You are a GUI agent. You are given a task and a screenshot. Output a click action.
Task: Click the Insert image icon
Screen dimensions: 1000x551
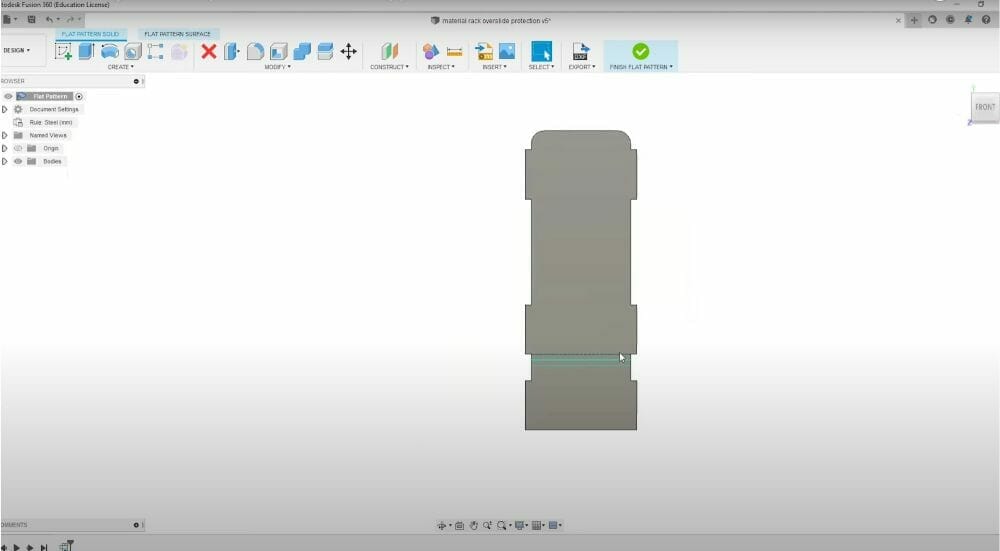click(x=507, y=51)
